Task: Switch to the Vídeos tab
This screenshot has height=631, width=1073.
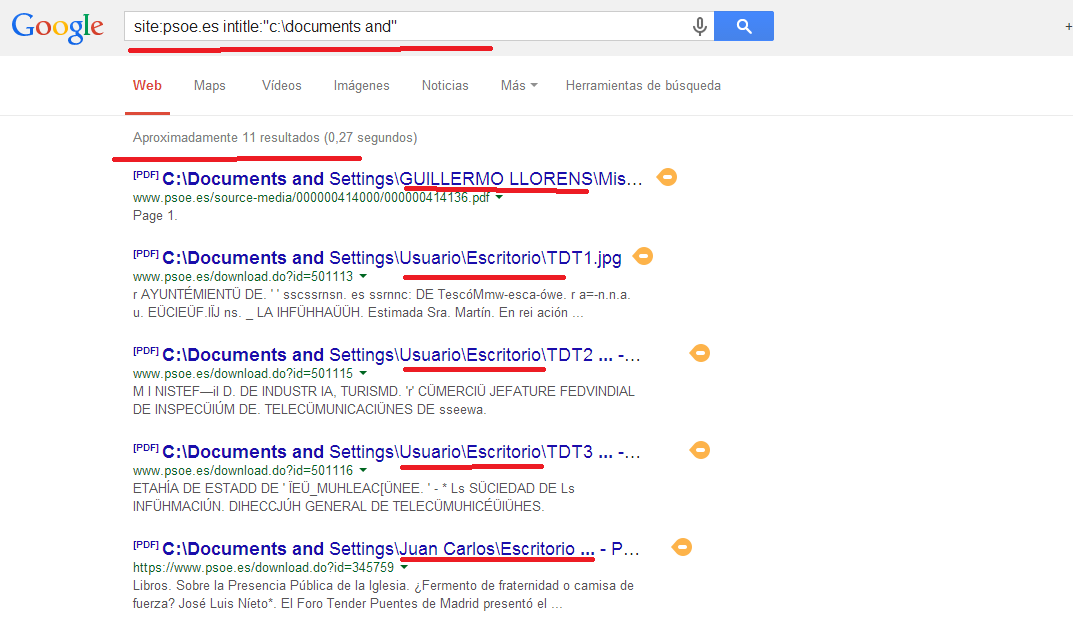Action: click(281, 86)
